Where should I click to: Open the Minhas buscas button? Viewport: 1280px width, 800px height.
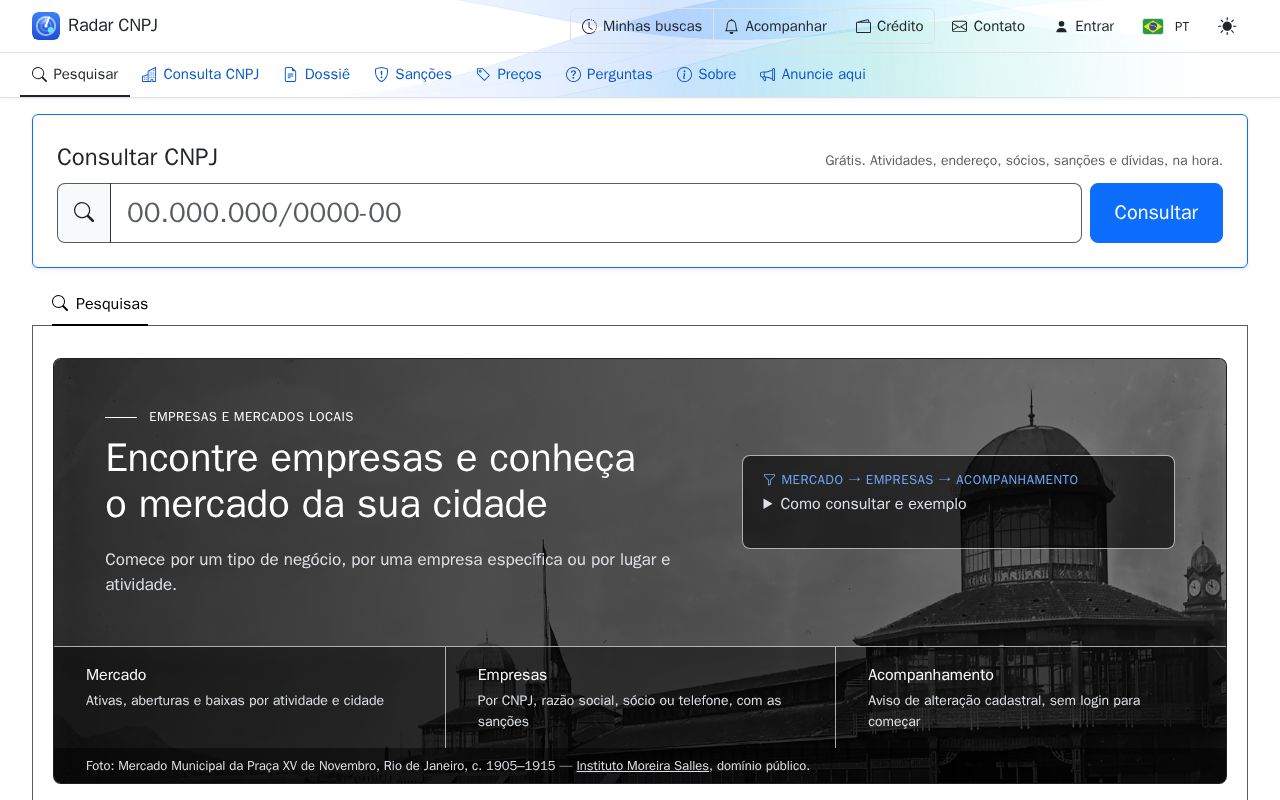[642, 27]
